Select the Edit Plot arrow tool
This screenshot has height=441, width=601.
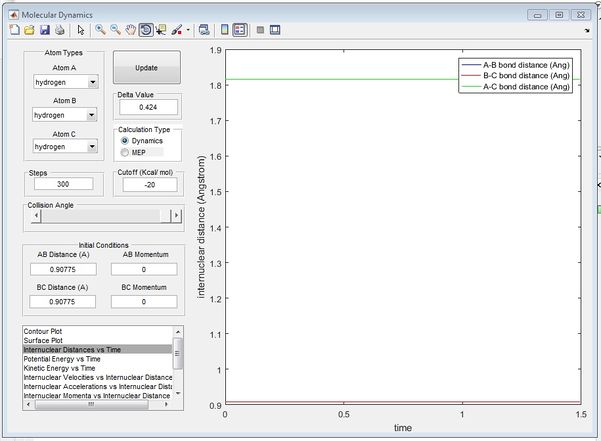point(80,30)
